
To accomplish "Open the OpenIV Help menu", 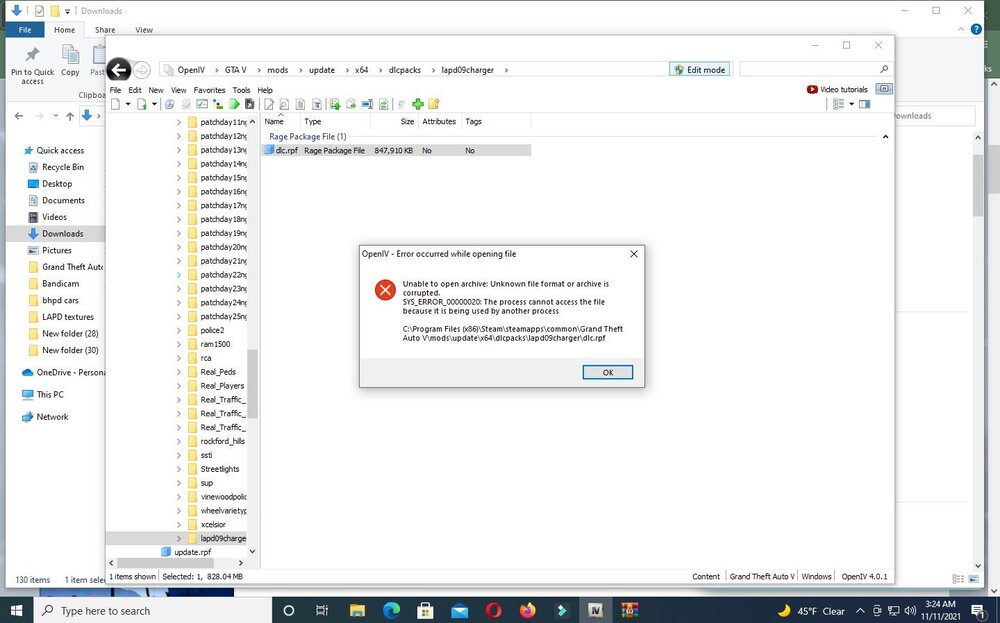I will [x=265, y=90].
